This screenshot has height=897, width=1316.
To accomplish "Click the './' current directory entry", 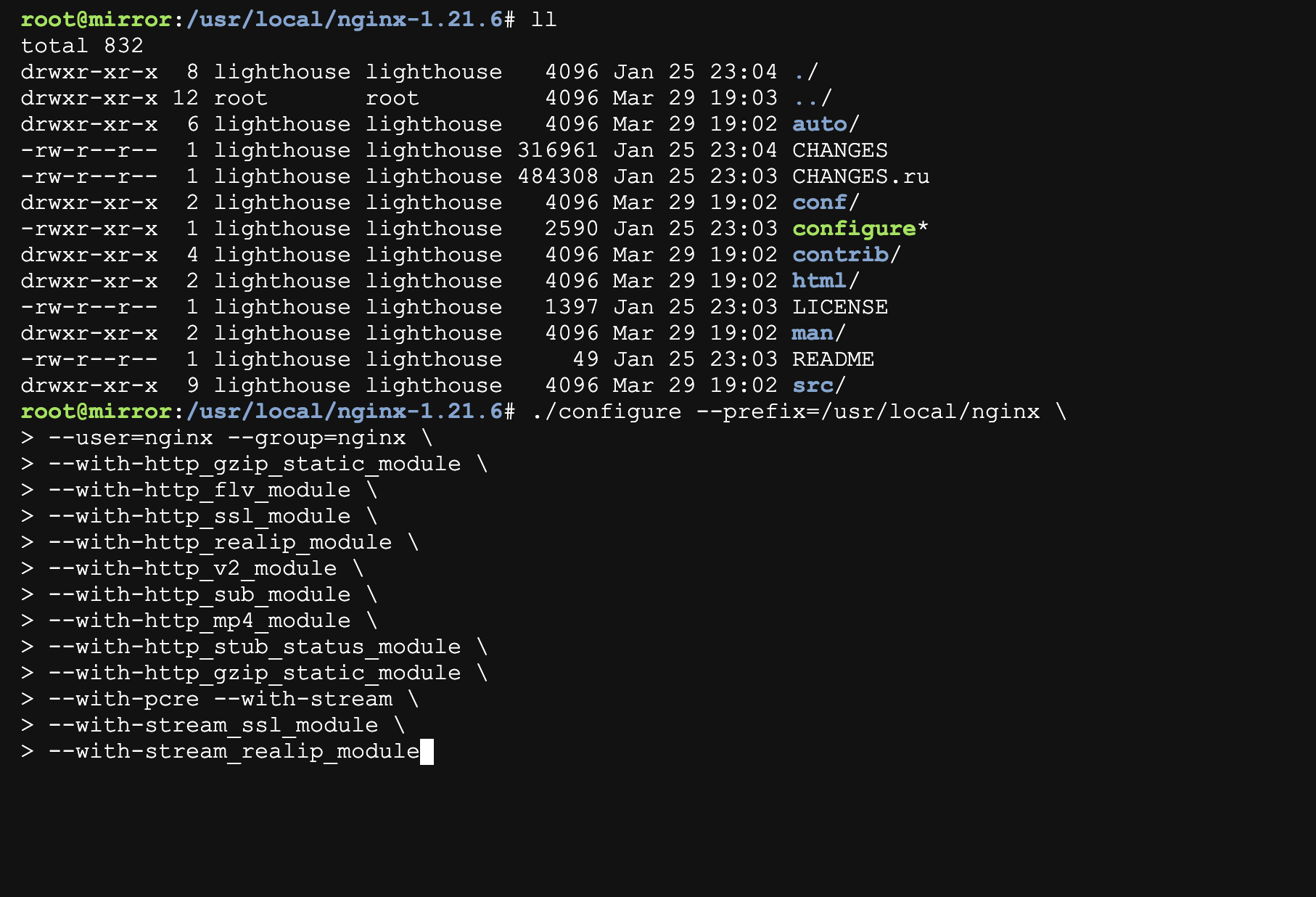I will point(805,72).
